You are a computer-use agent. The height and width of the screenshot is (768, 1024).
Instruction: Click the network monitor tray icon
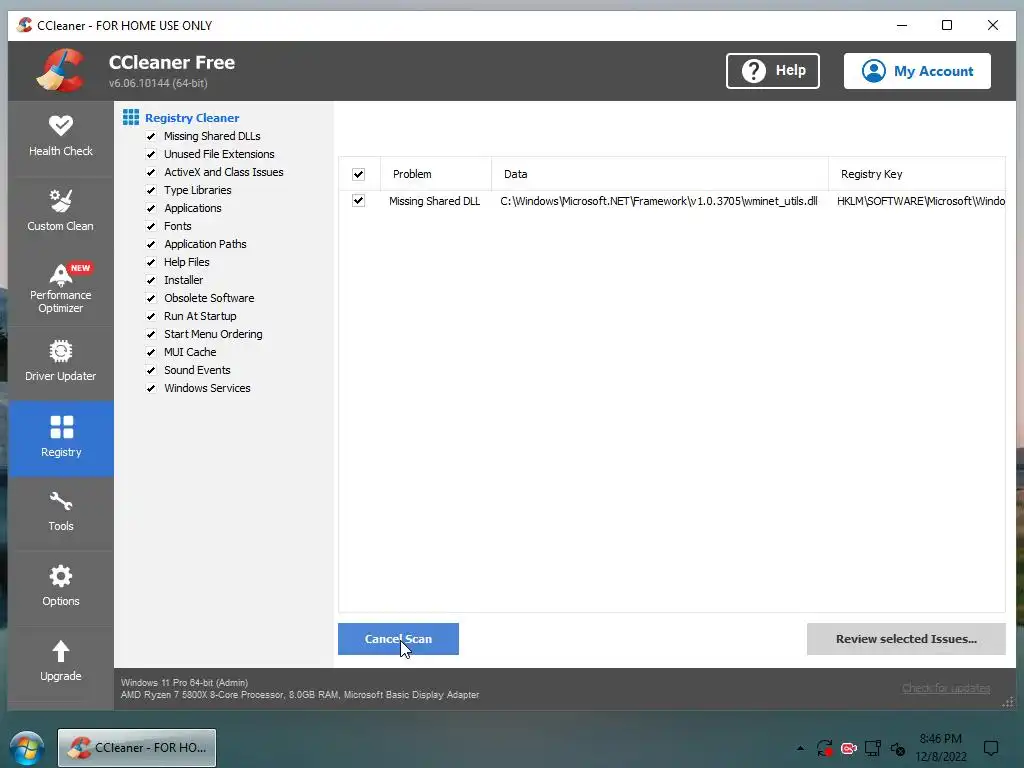click(872, 748)
